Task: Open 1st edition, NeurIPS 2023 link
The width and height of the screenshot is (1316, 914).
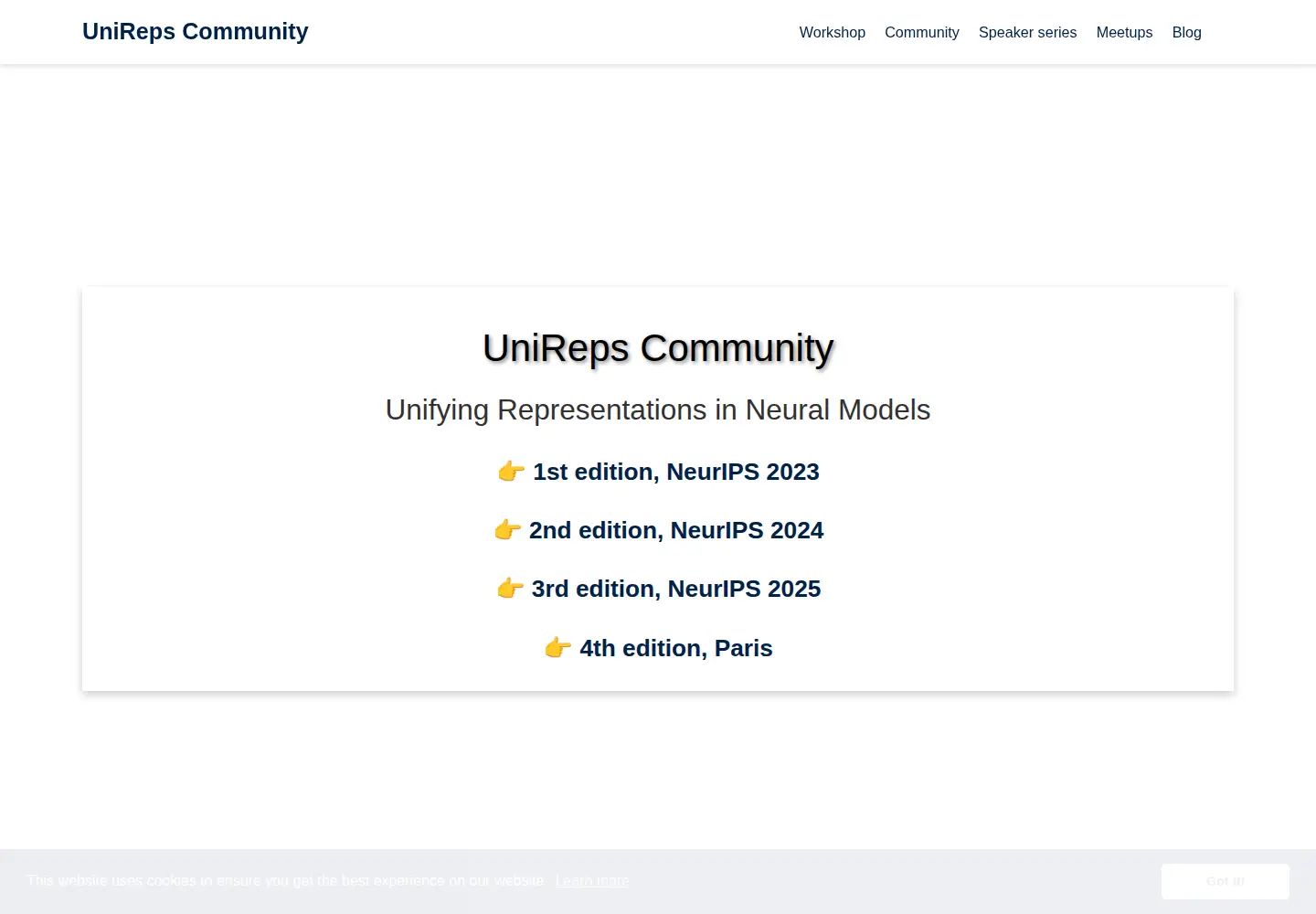Action: pos(676,472)
